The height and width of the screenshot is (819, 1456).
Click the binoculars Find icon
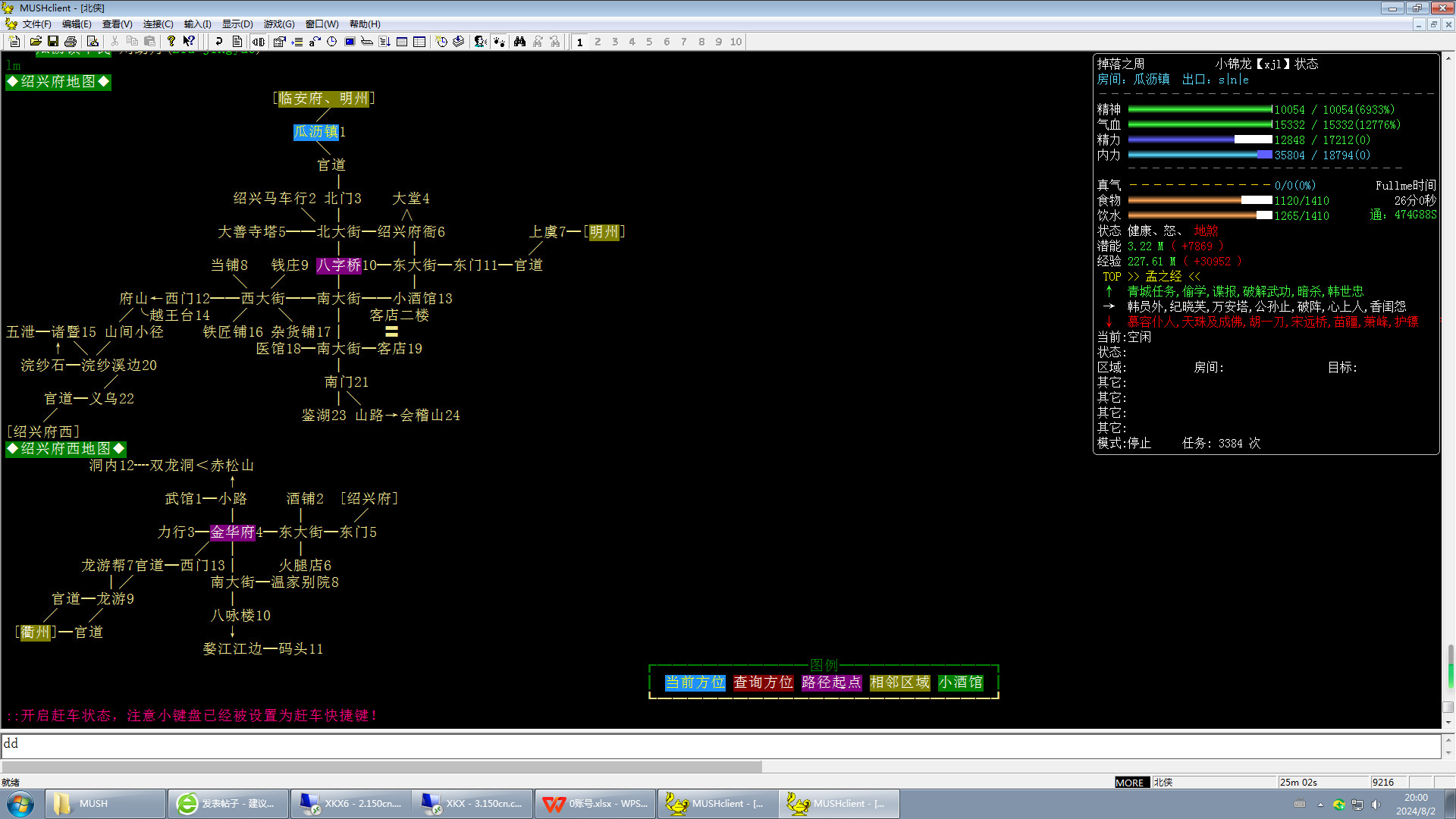click(x=519, y=42)
